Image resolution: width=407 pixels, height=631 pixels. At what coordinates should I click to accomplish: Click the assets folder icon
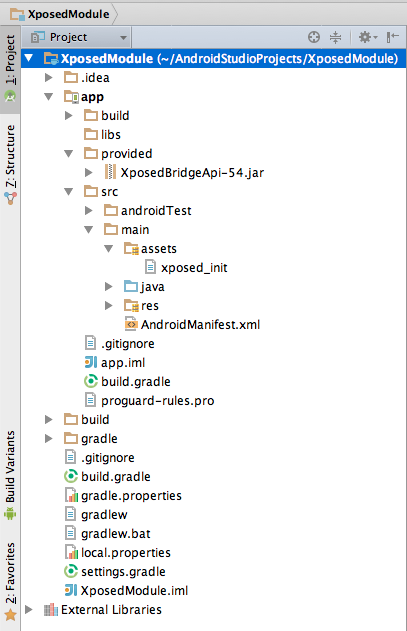131,249
